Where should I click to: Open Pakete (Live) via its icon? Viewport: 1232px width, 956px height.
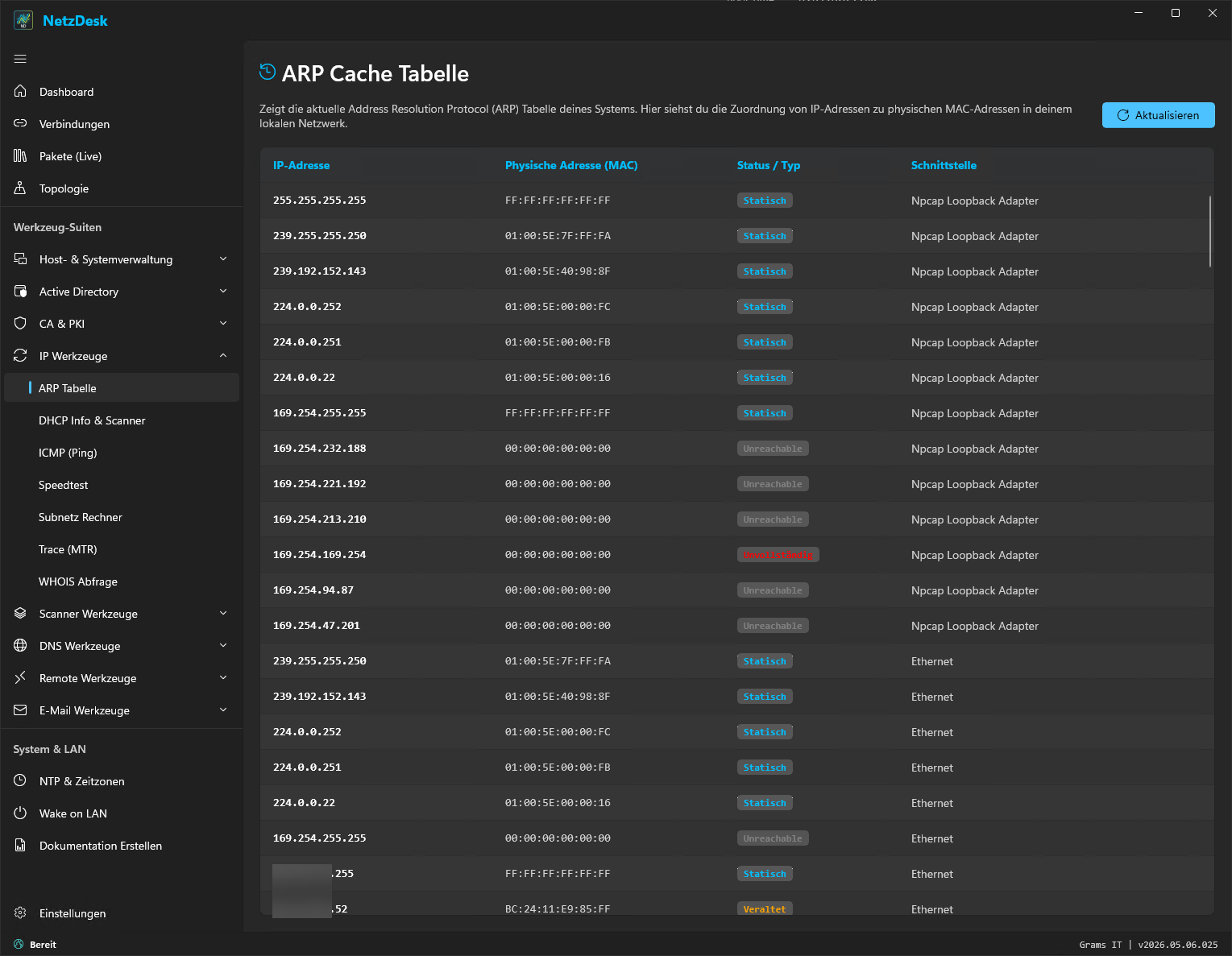20,155
